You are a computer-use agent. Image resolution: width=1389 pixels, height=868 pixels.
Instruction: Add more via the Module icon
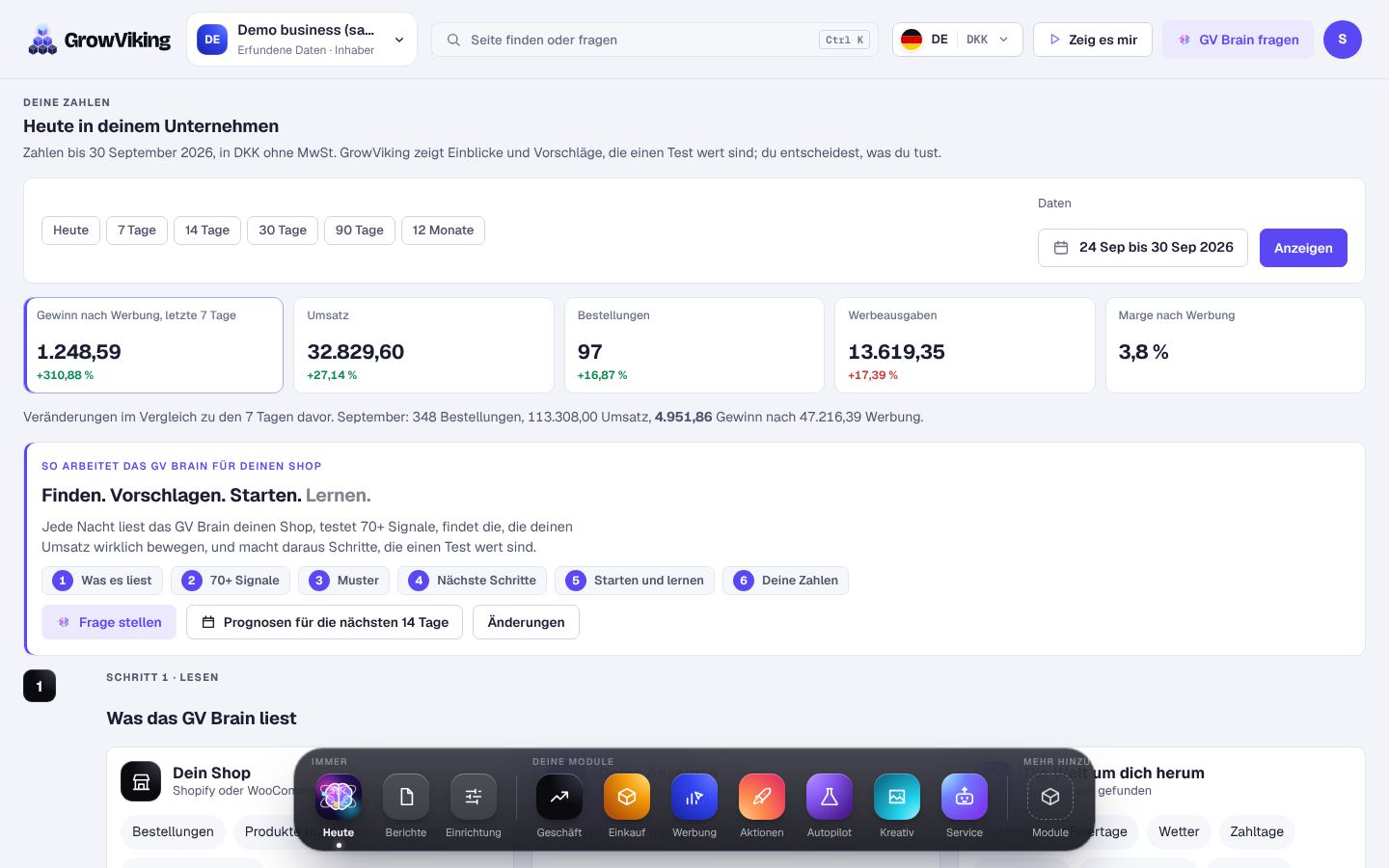point(1050,797)
